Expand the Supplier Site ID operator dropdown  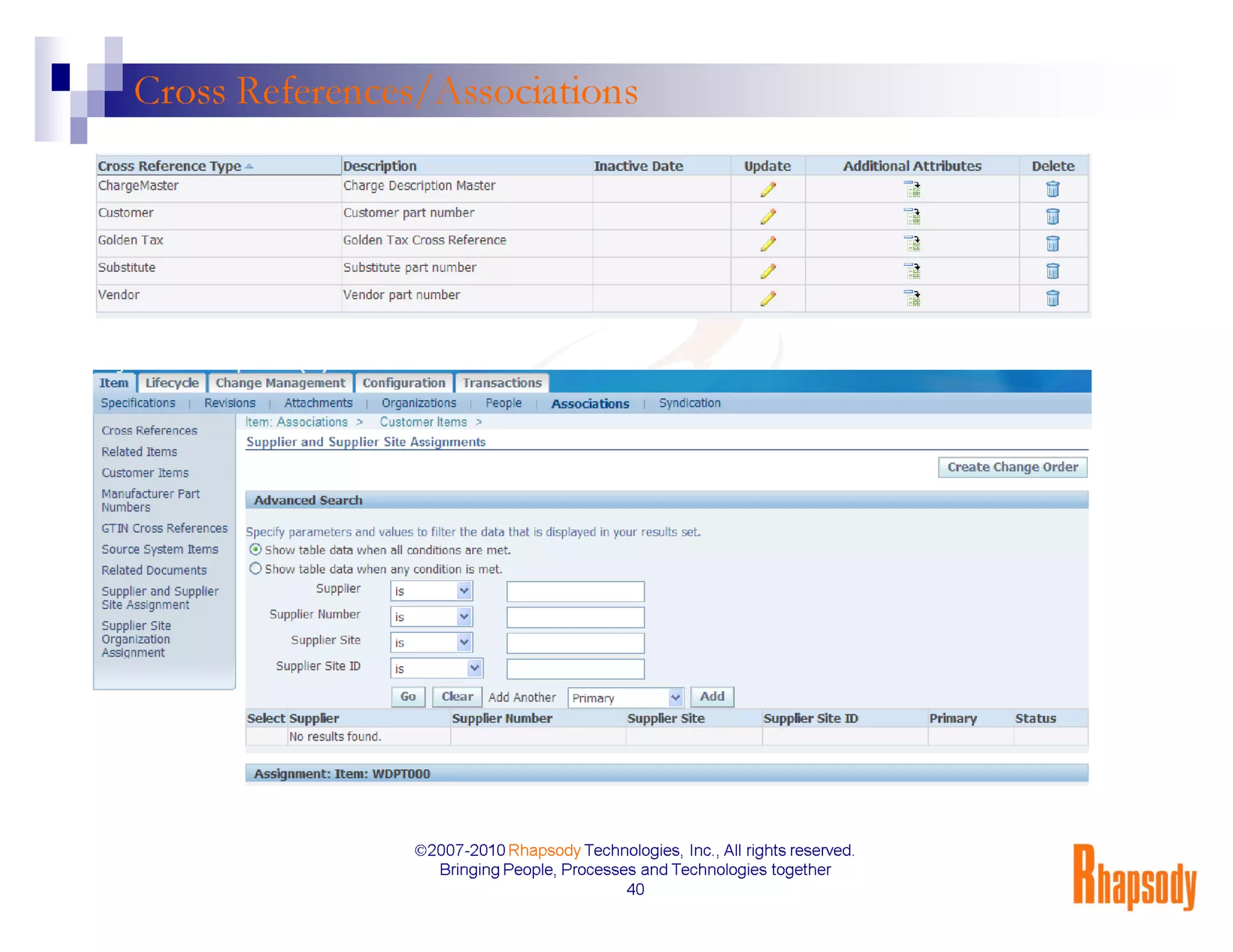[474, 668]
